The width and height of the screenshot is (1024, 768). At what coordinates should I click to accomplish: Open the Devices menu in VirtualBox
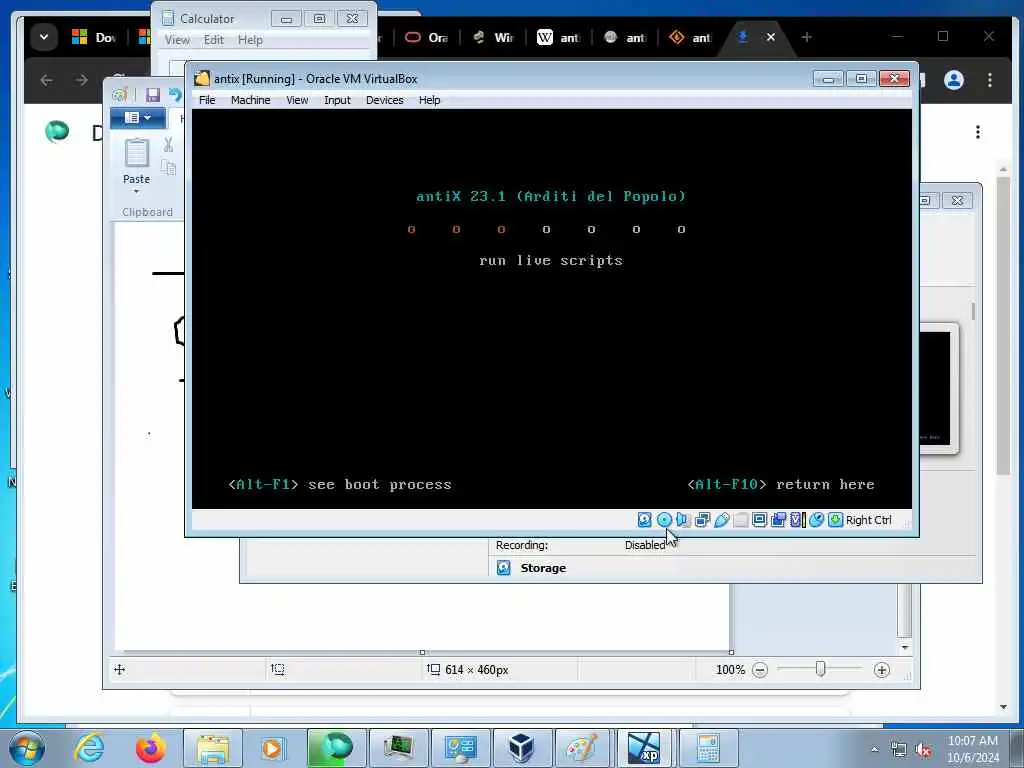385,100
